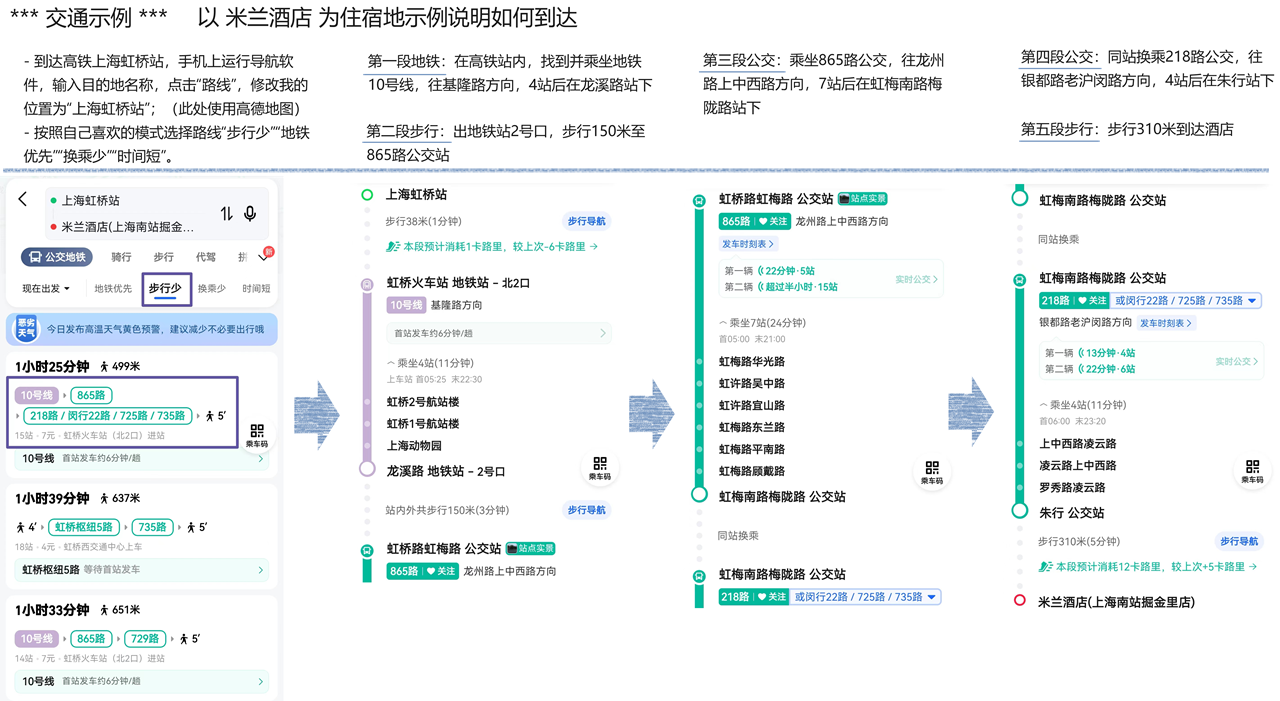Open 首站发车 row in the 1小时25分钟 card
This screenshot has height=701, width=1280.
pos(142,458)
